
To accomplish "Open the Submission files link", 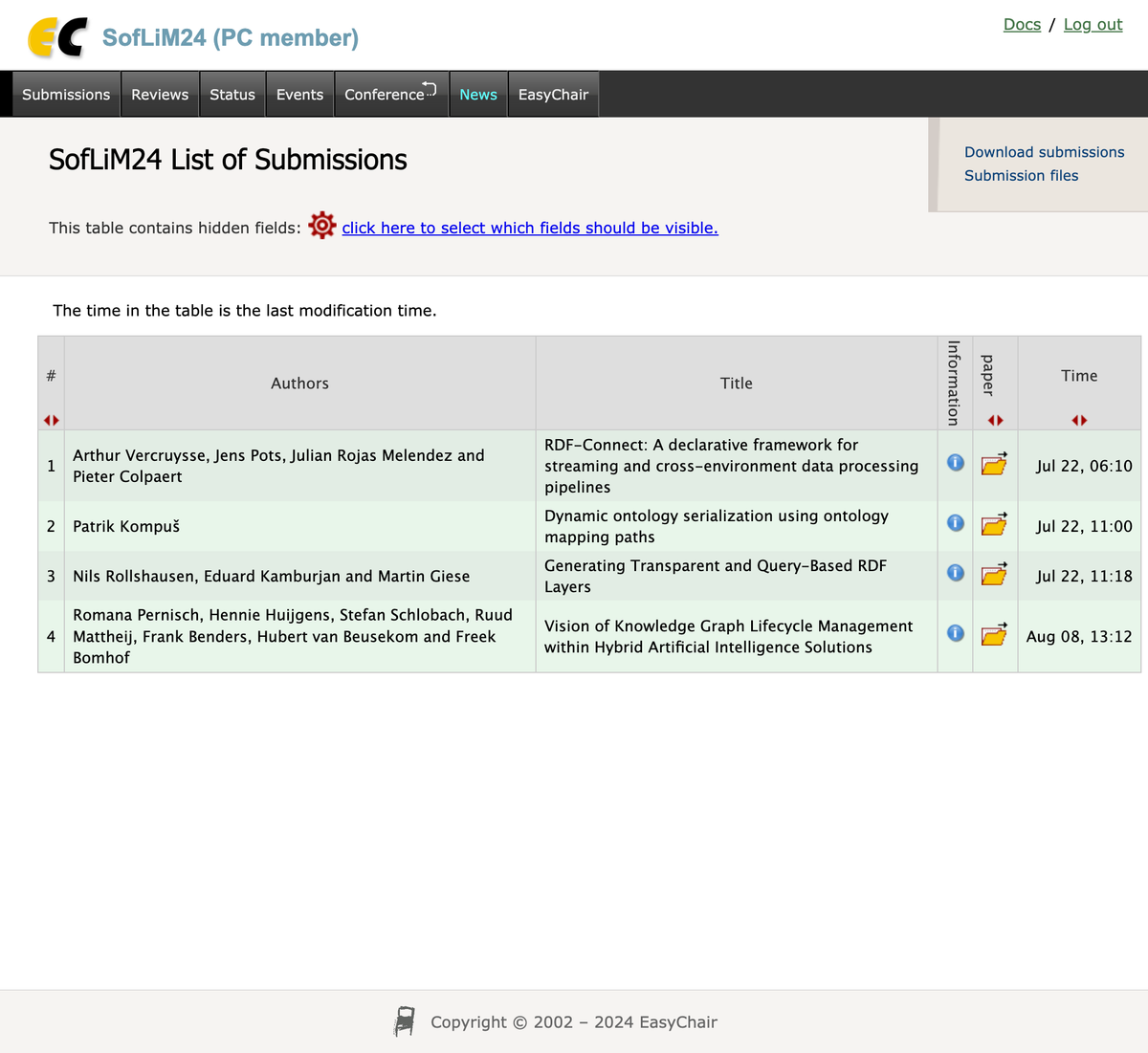I will coord(1021,175).
